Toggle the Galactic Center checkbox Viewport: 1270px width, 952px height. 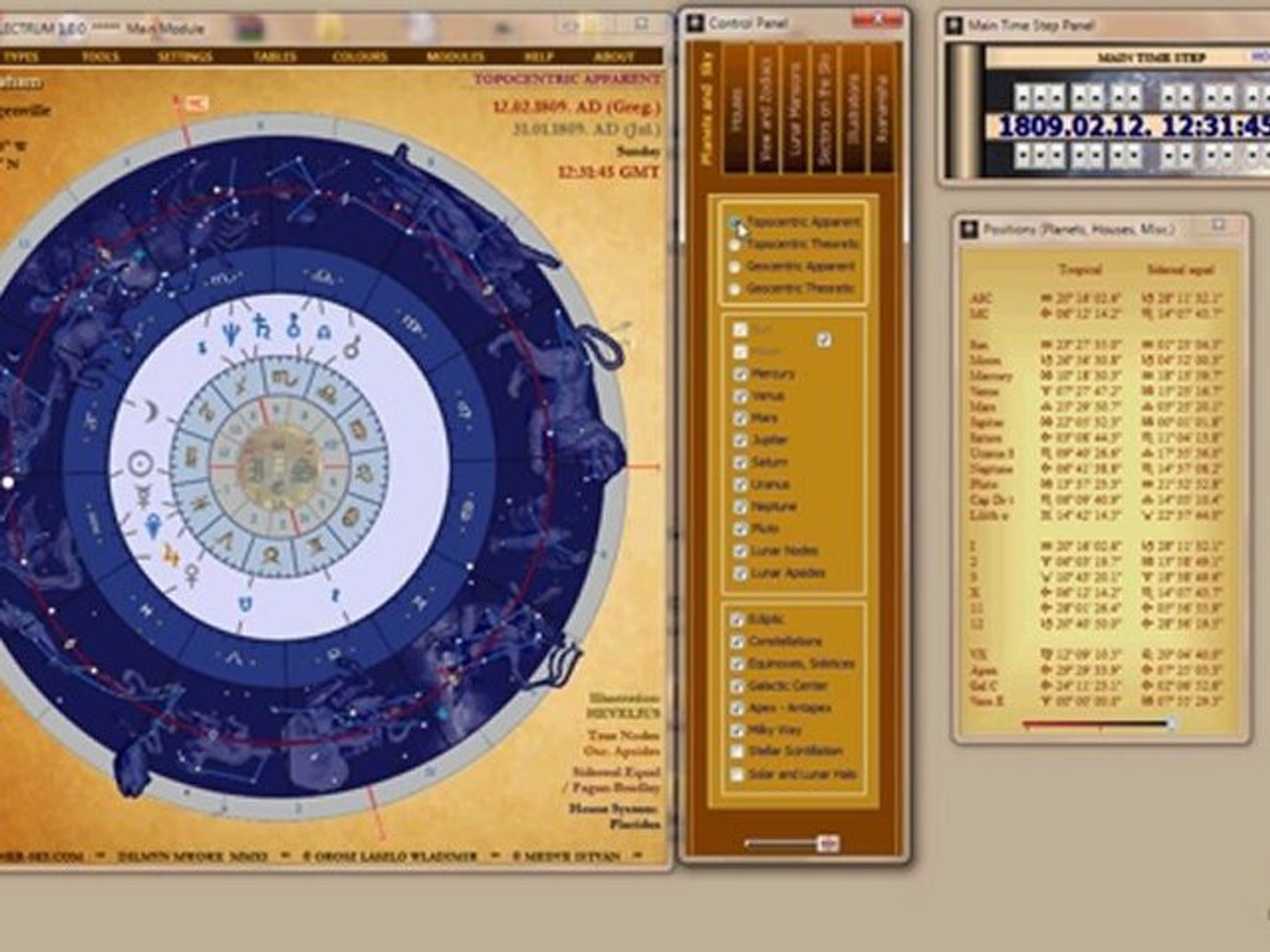coord(737,686)
